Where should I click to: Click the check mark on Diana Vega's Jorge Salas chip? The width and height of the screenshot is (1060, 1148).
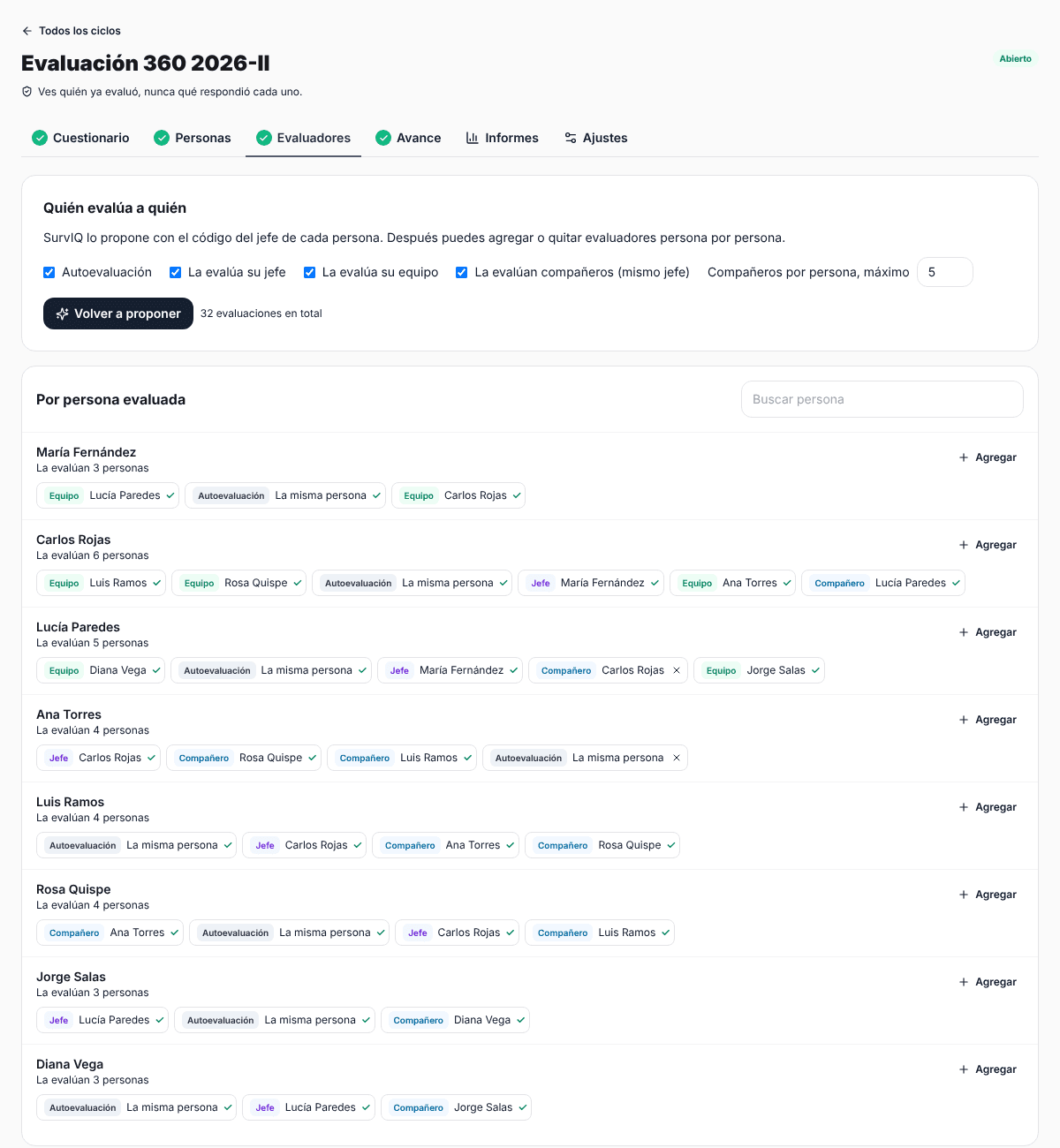[x=522, y=1107]
